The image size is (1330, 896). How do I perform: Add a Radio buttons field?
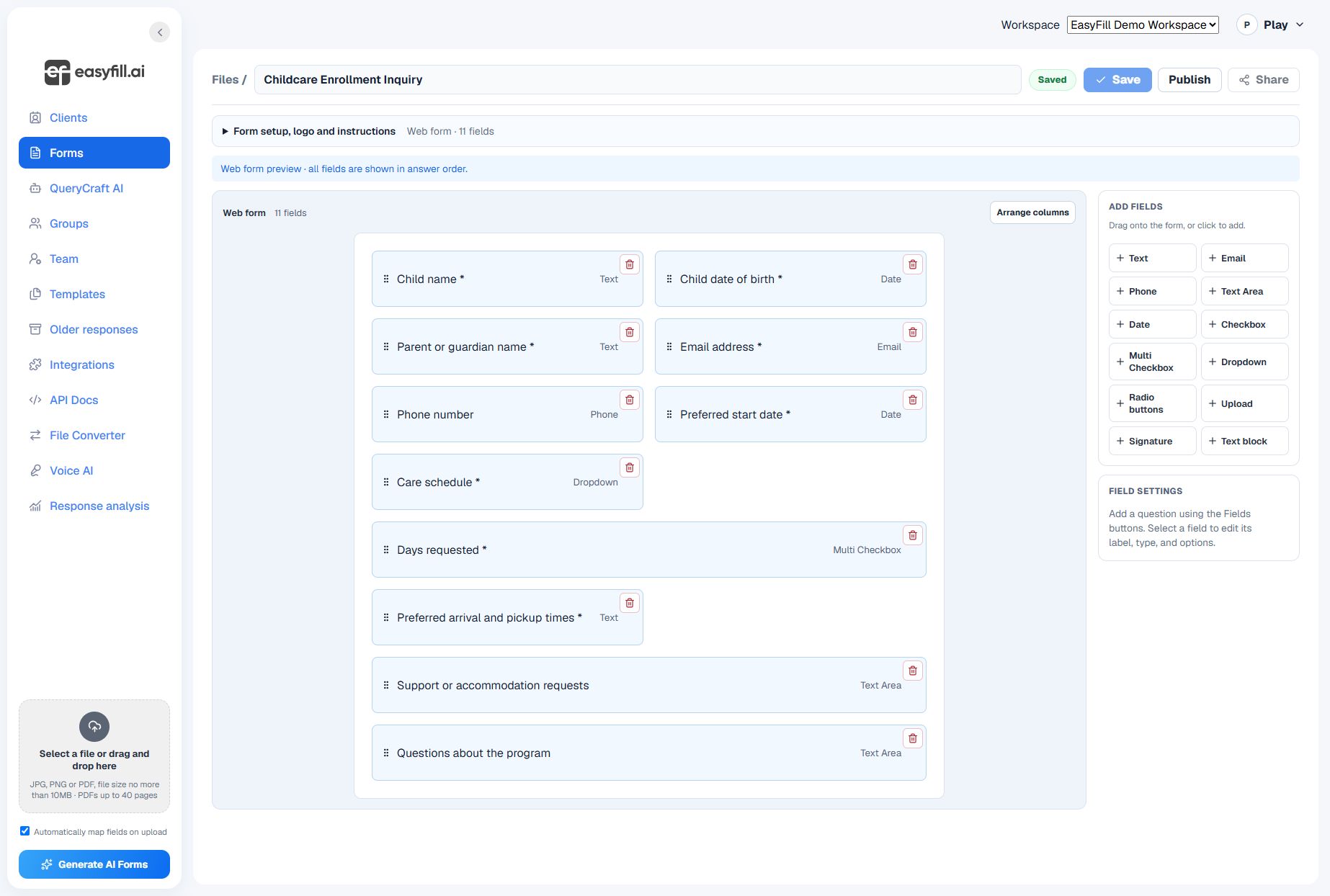[x=1153, y=403]
